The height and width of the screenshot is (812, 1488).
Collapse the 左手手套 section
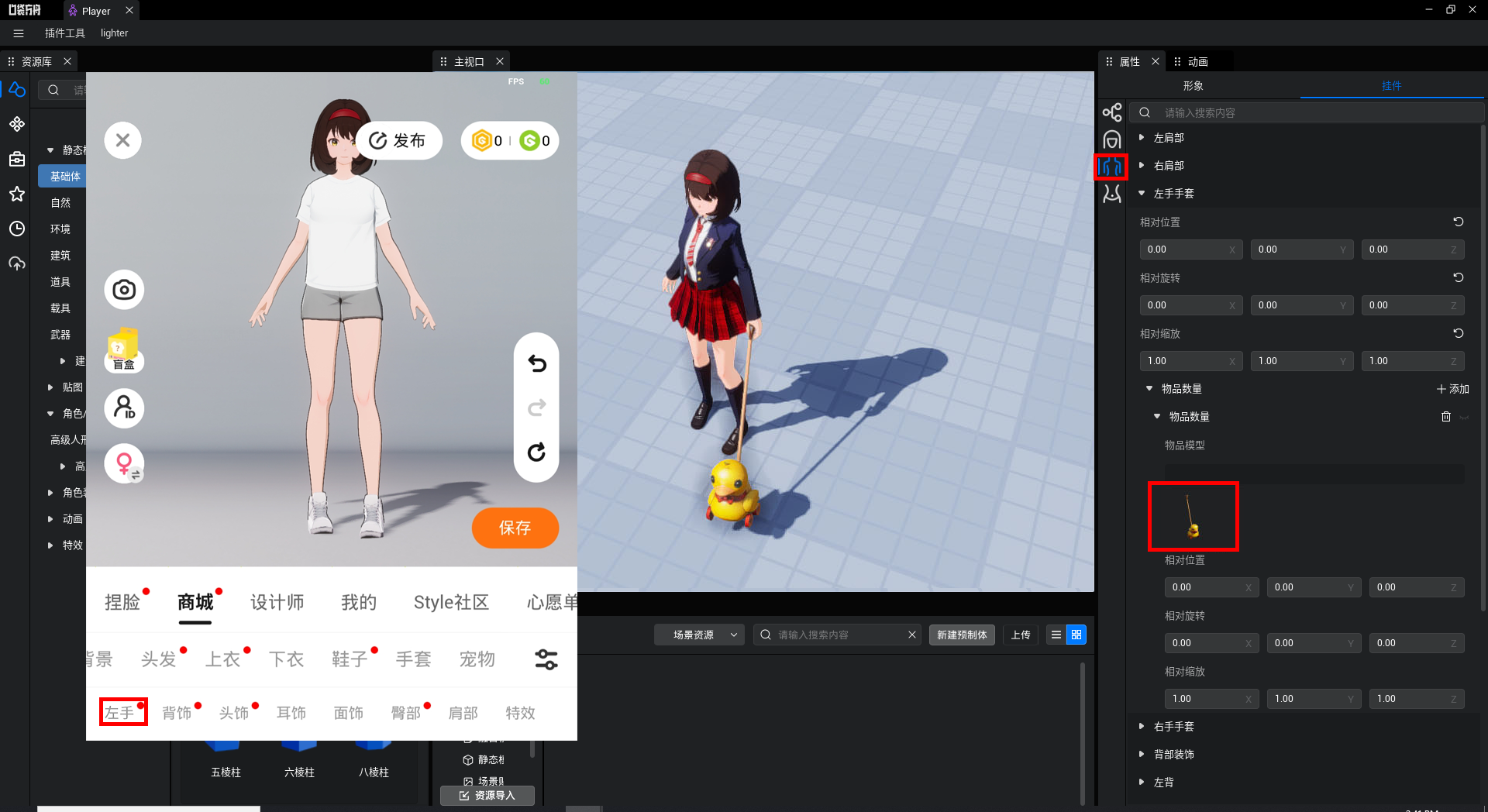click(x=1142, y=193)
